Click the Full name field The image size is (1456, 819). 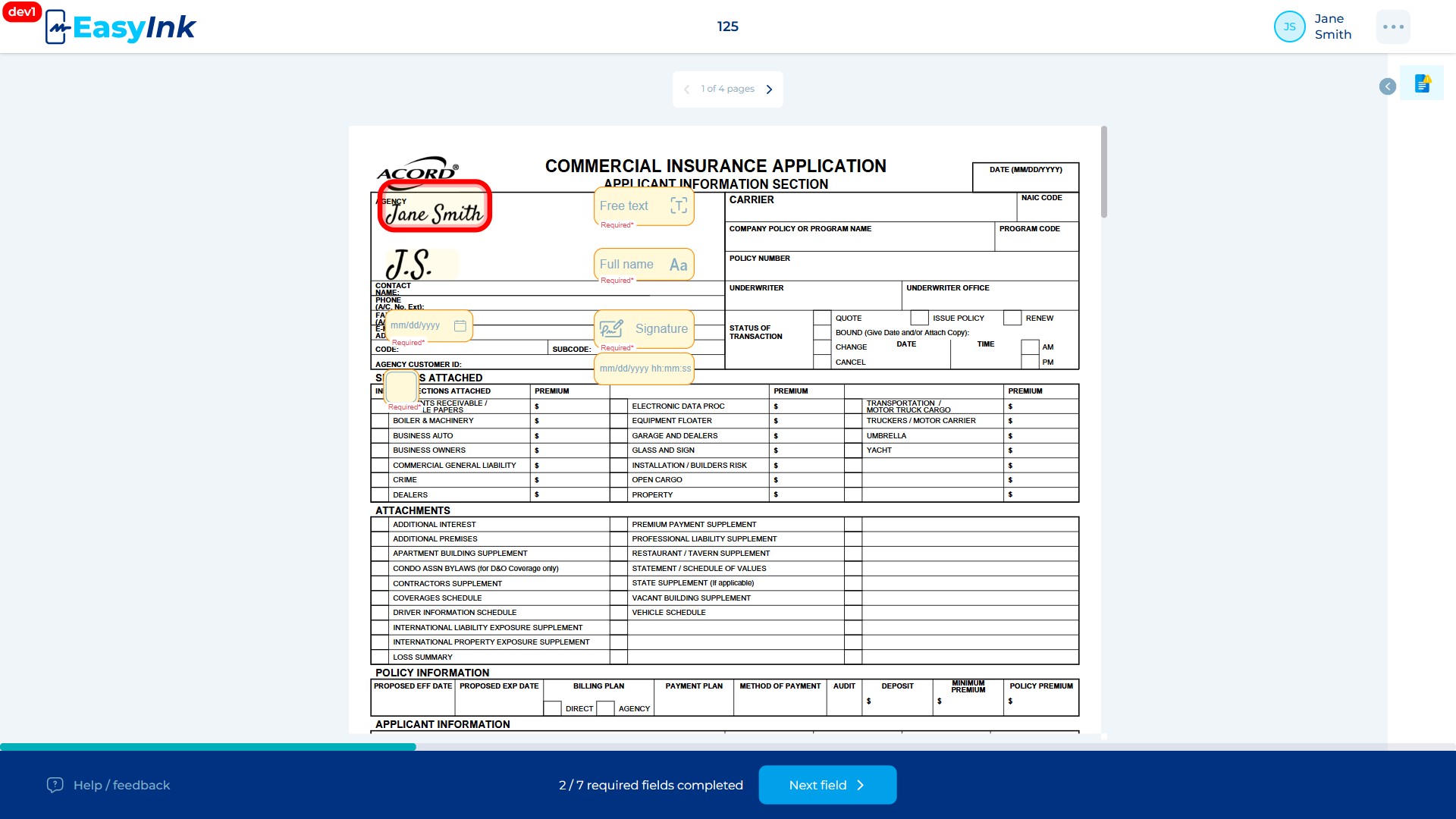click(644, 265)
